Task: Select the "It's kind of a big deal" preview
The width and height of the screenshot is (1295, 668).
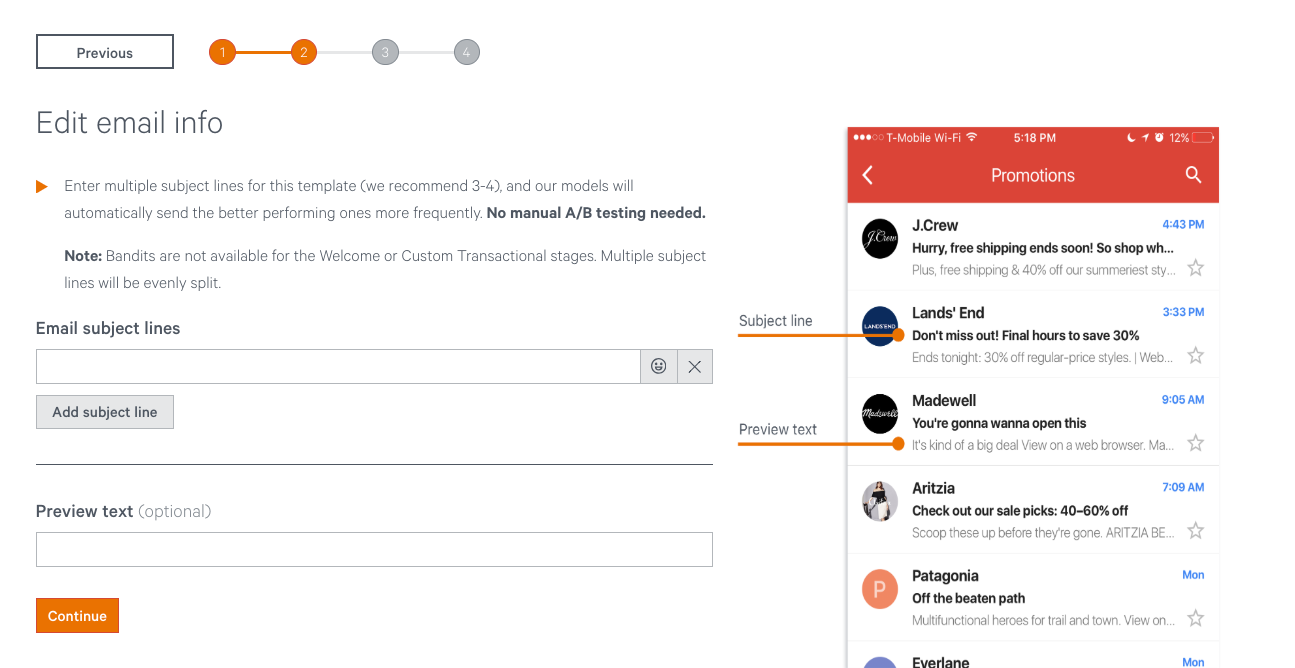Action: [1044, 445]
